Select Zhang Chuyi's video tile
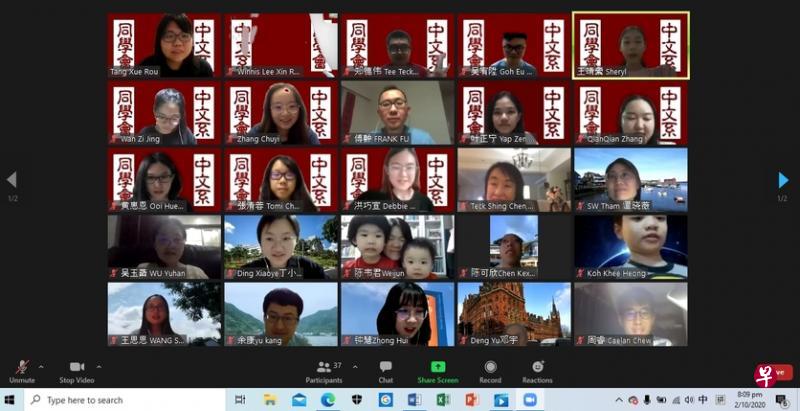800x411 pixels. pos(281,112)
